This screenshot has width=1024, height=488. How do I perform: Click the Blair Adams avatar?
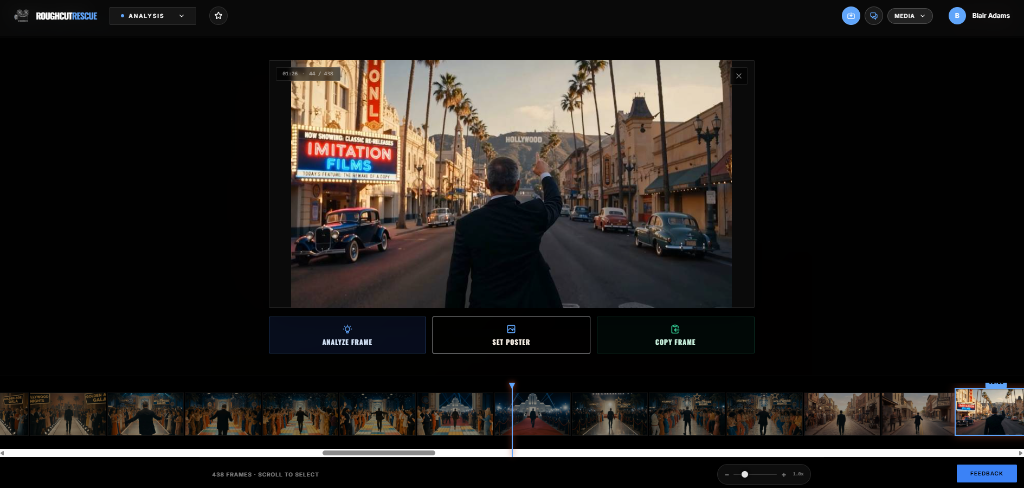coord(957,16)
